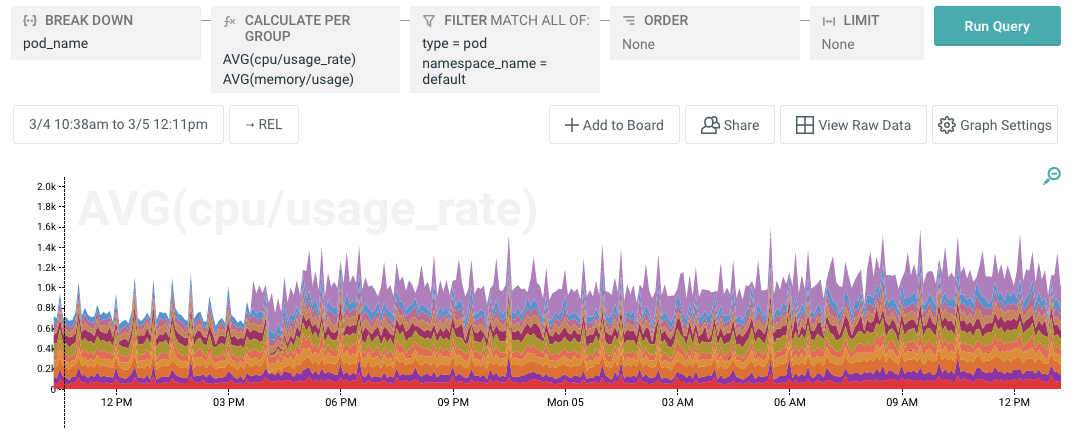Click the lines icon beside ORDER
Viewport: 1074px width, 440px height.
click(x=629, y=20)
